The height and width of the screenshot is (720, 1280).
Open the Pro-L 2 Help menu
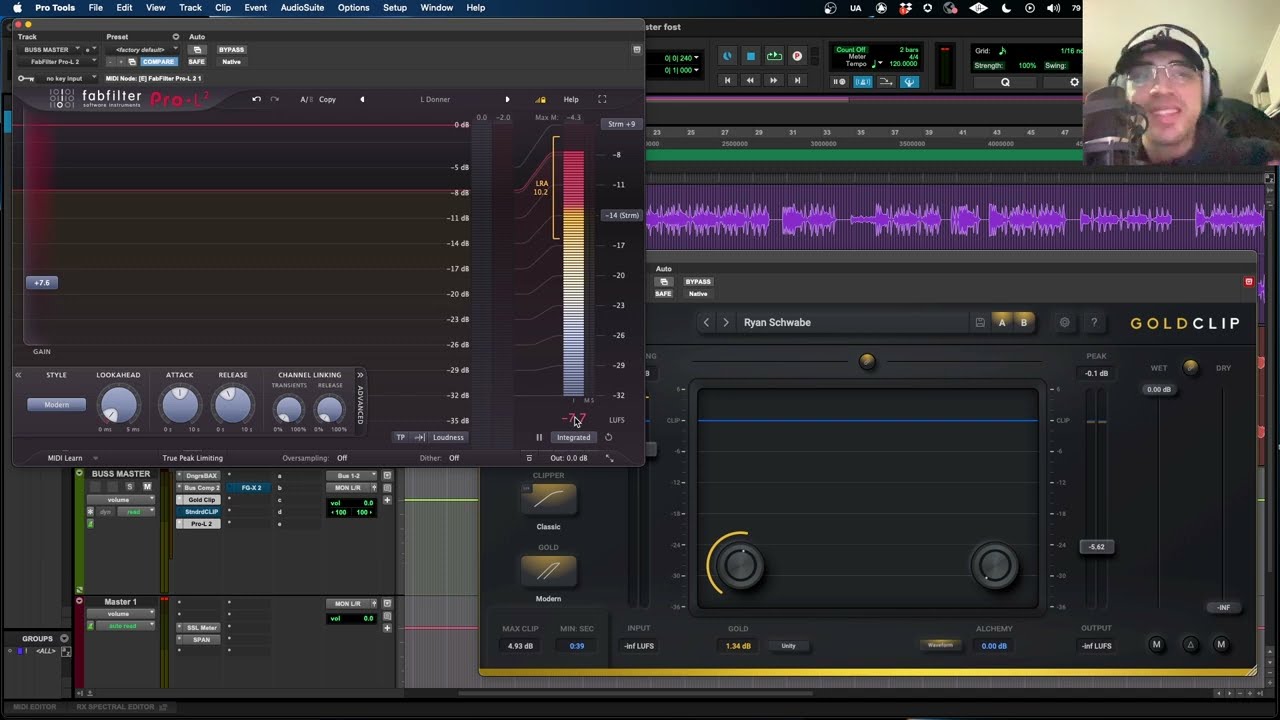coord(571,99)
